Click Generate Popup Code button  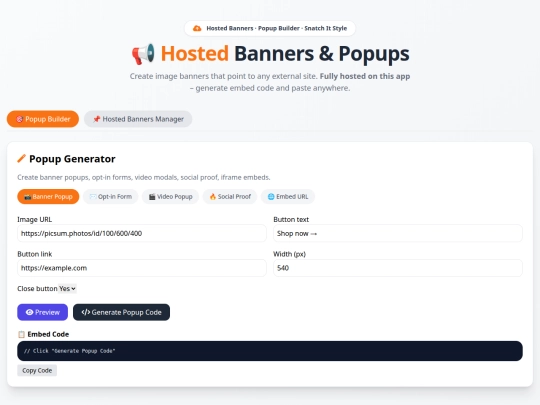pos(122,312)
